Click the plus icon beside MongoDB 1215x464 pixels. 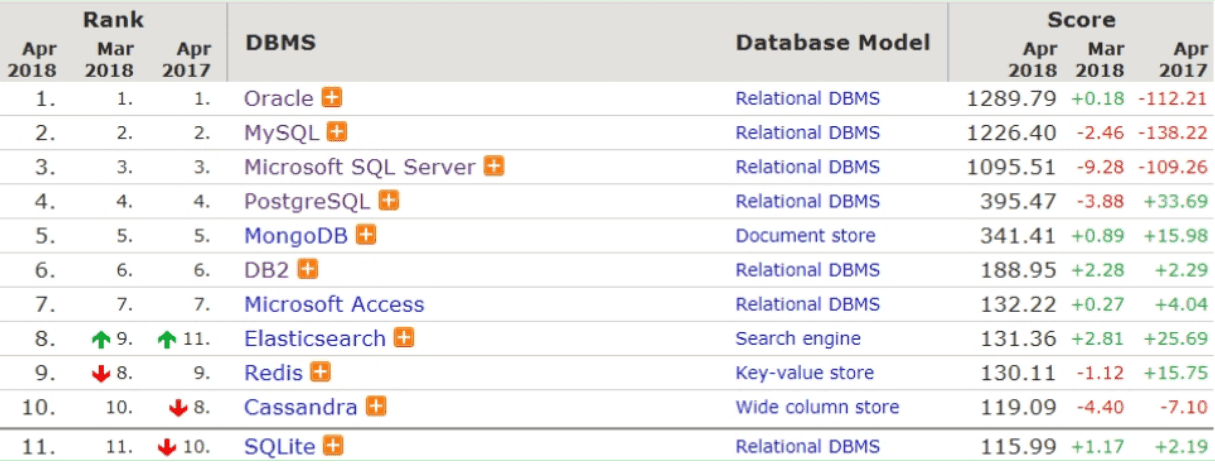click(x=367, y=235)
